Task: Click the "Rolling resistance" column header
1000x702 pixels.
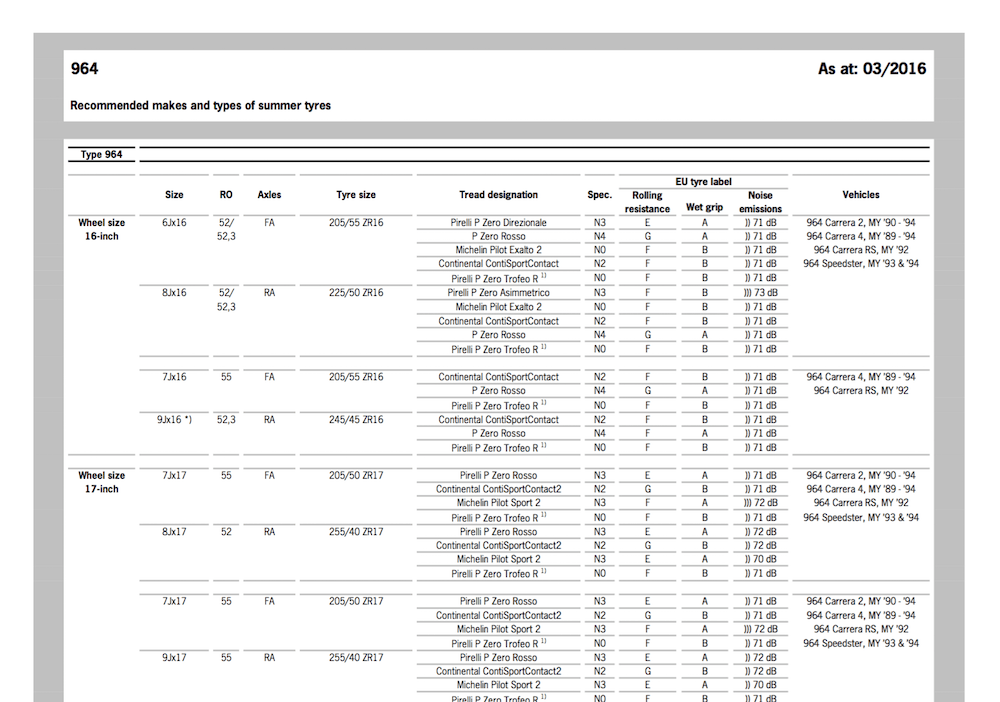Action: [x=647, y=202]
